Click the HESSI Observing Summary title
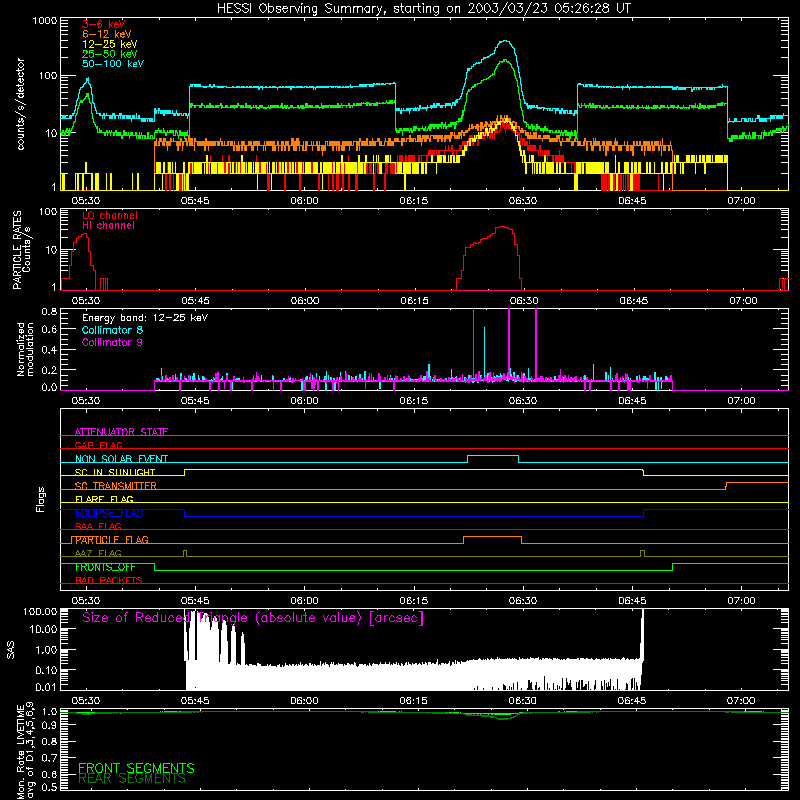Image resolution: width=800 pixels, height=800 pixels. click(423, 9)
